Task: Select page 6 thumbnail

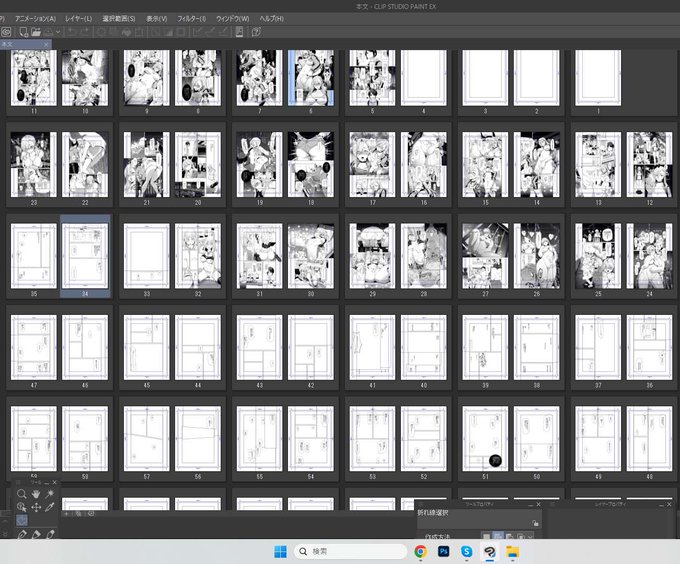Action: coord(311,78)
